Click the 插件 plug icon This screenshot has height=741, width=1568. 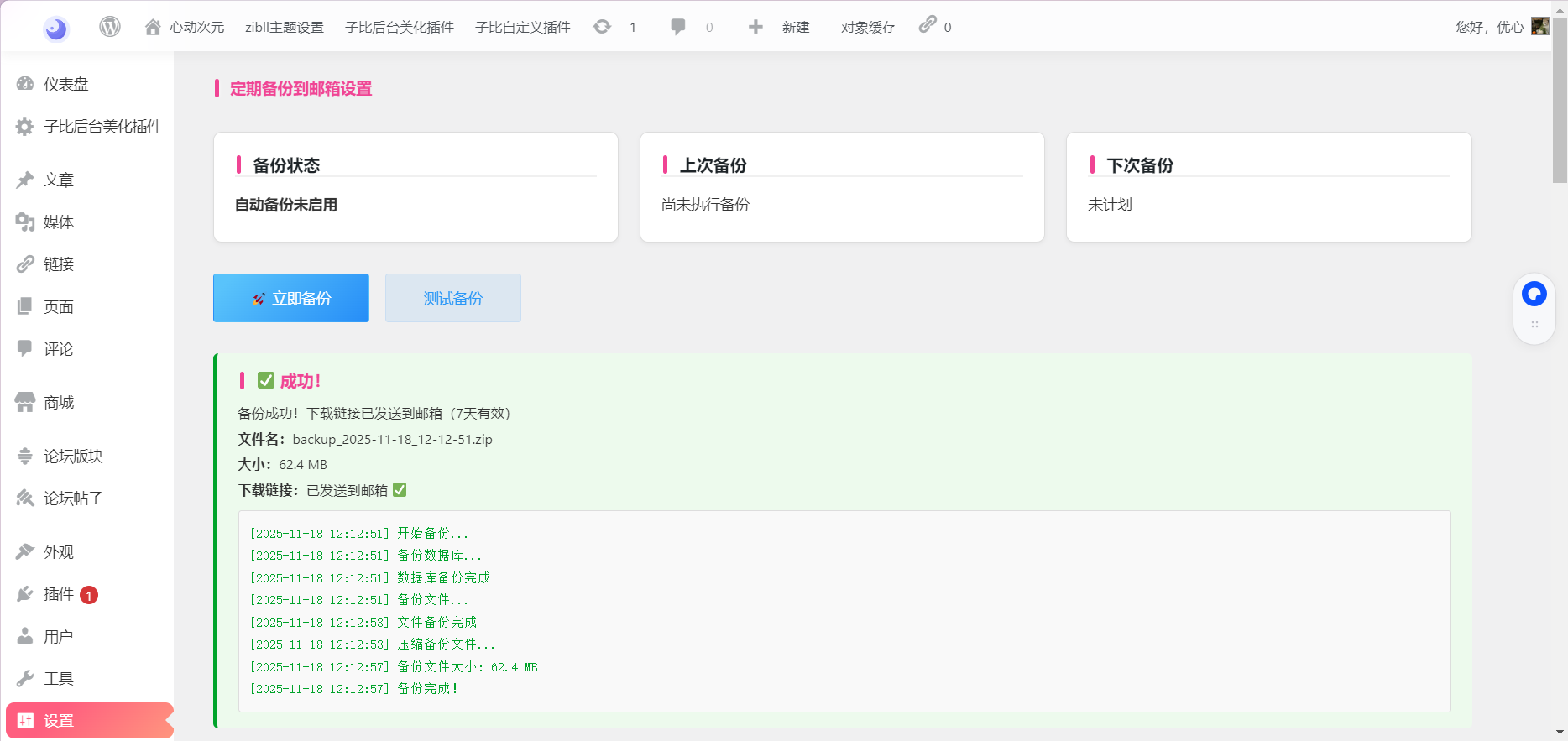[25, 594]
